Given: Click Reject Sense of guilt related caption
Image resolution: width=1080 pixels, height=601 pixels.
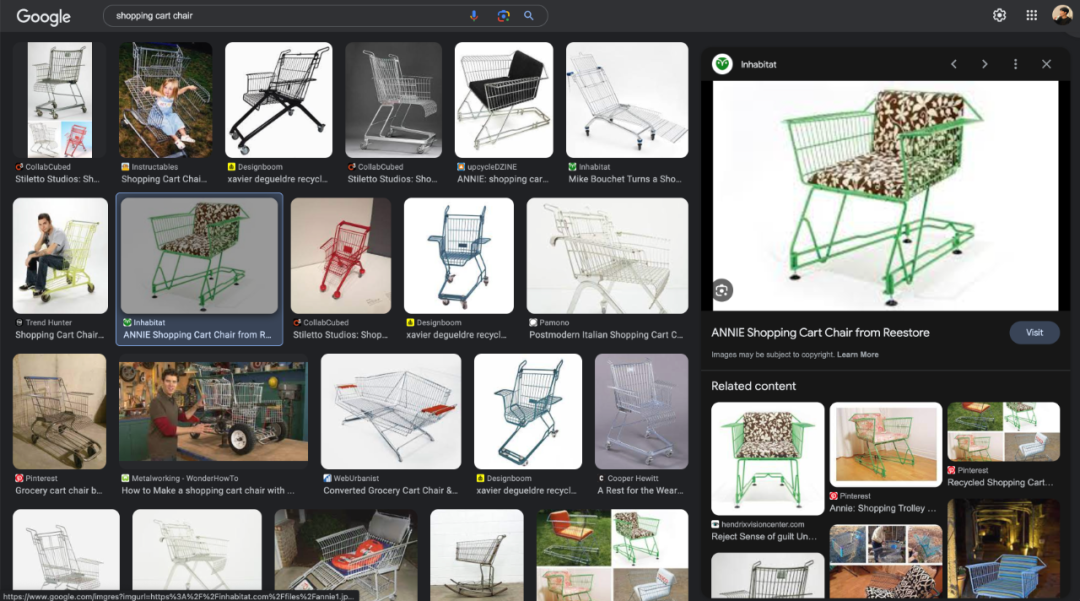Looking at the screenshot, I should [764, 536].
